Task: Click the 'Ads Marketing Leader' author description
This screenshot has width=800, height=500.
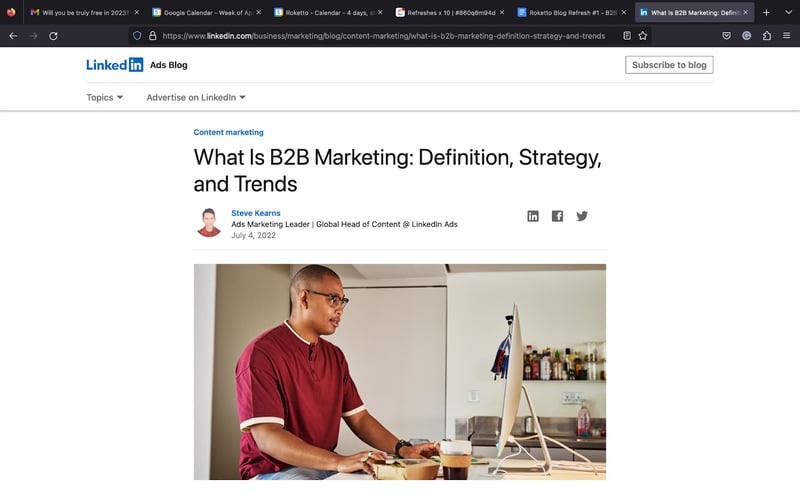Action: 344,224
